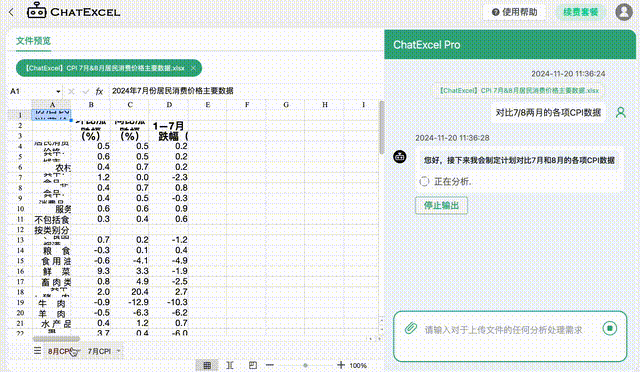Select cell A1
640x372 pixels.
coord(52,115)
